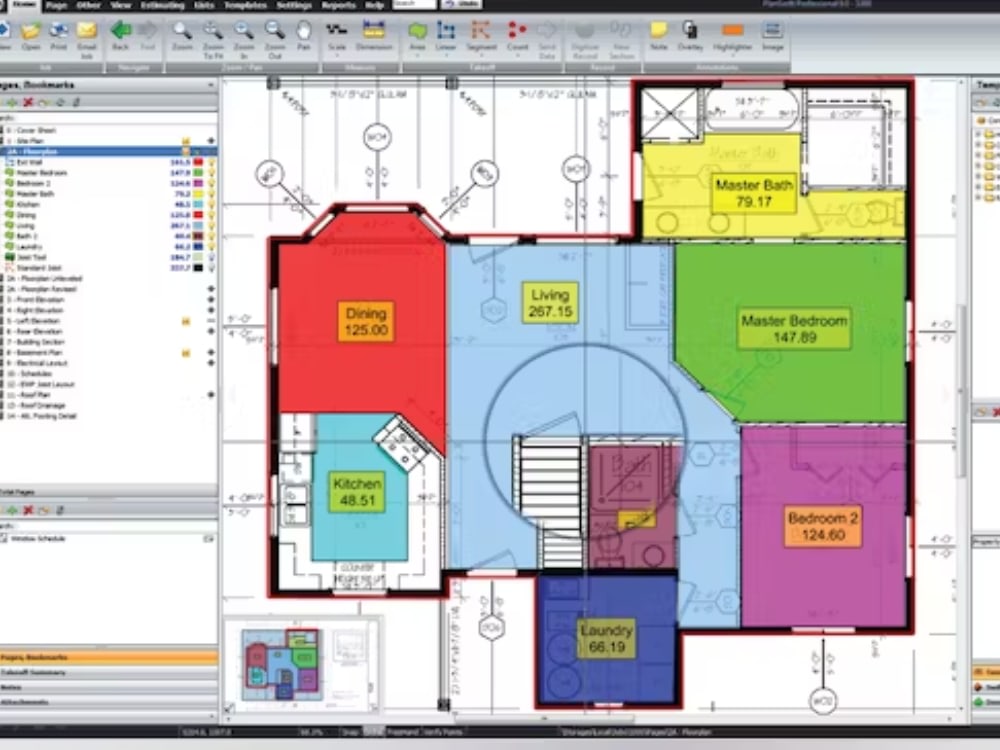1000x750 pixels.
Task: Toggle visibility bulb for Kitchen
Action: click(x=211, y=205)
